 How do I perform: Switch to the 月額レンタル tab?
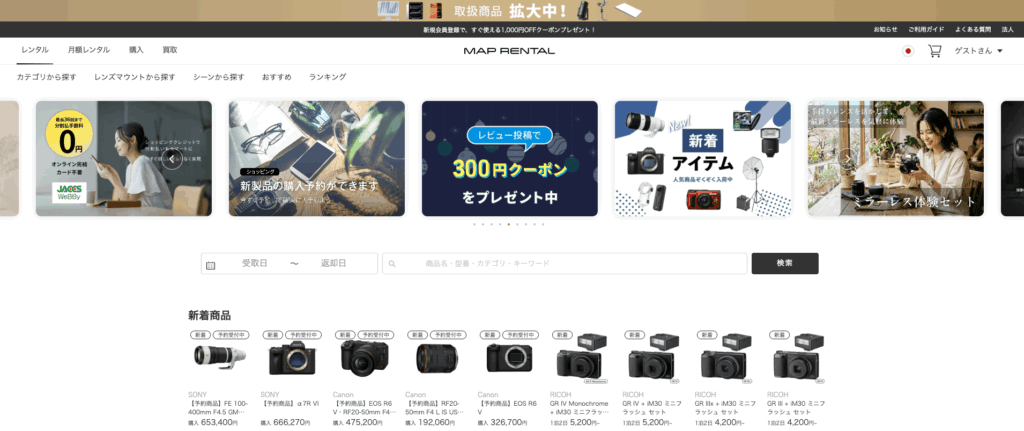point(88,50)
